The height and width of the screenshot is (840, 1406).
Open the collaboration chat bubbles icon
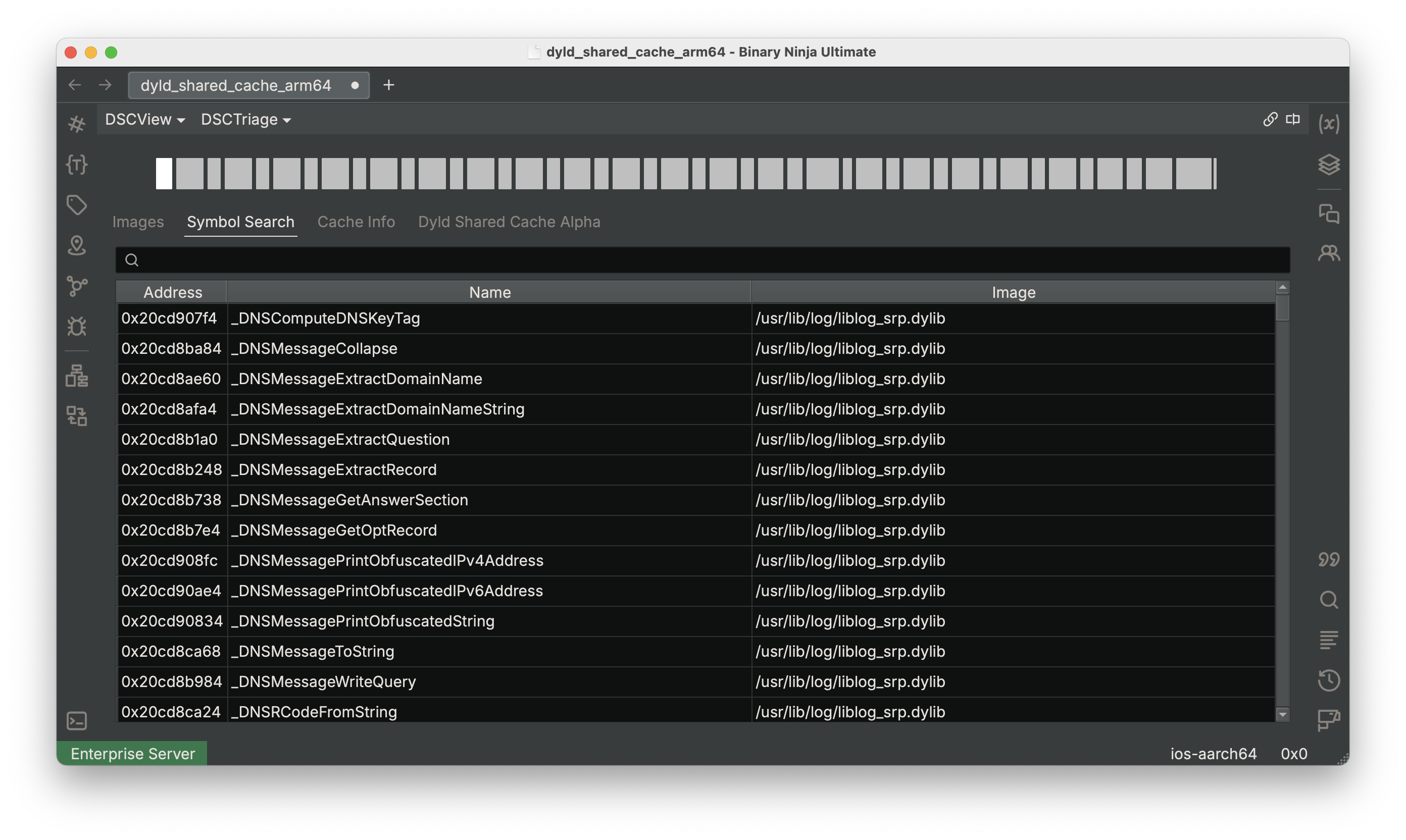[1328, 214]
